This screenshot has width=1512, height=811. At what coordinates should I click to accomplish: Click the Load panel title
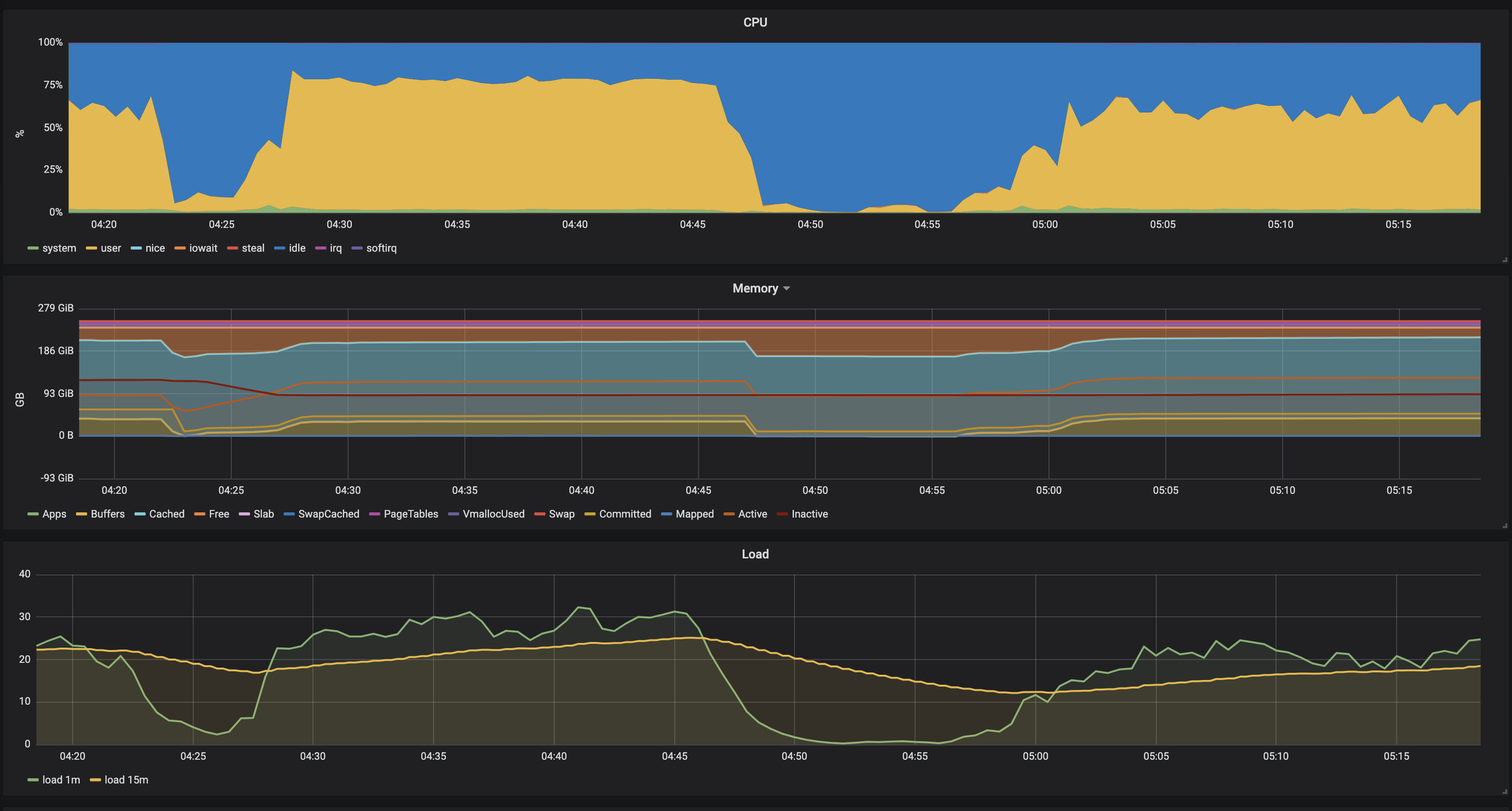click(x=755, y=554)
